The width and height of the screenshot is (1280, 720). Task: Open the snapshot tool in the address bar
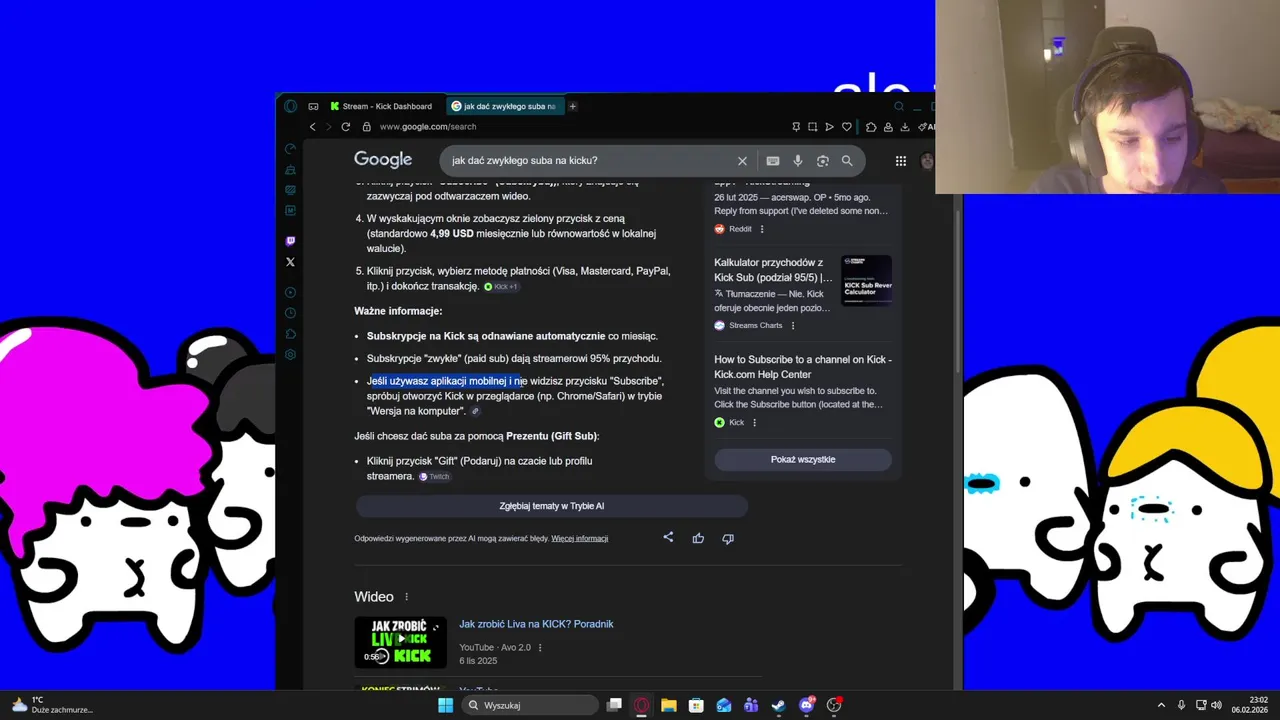pyautogui.click(x=813, y=127)
